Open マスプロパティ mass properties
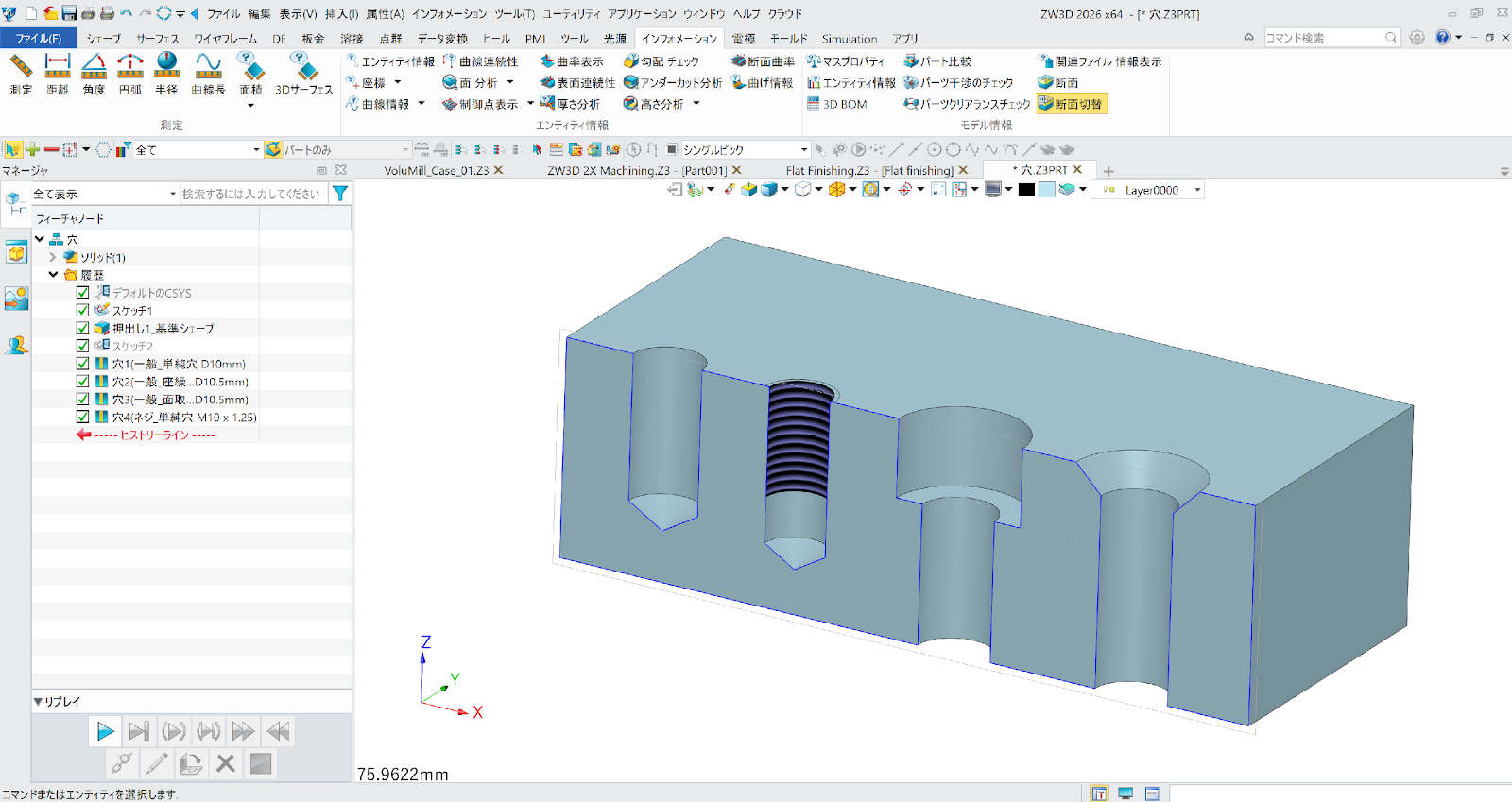The width and height of the screenshot is (1512, 802). 846,61
